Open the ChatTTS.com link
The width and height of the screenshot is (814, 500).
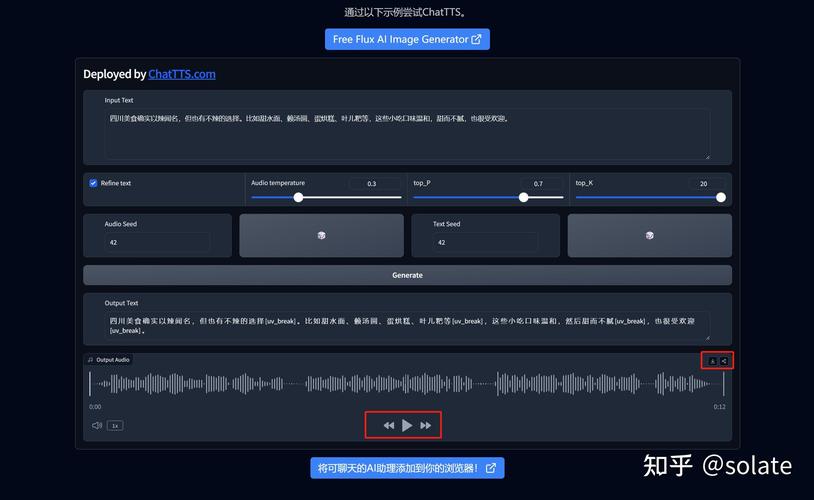pos(182,74)
